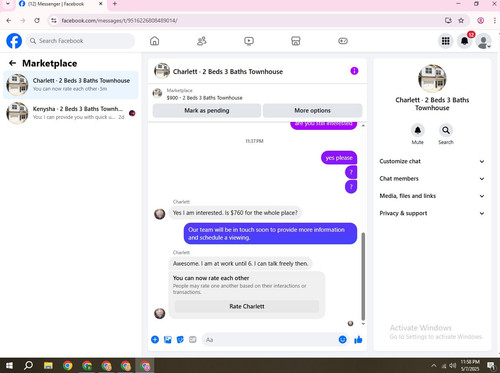Viewport: 500px width, 373px height.
Task: Open the Watch video icon
Action: (x=249, y=41)
